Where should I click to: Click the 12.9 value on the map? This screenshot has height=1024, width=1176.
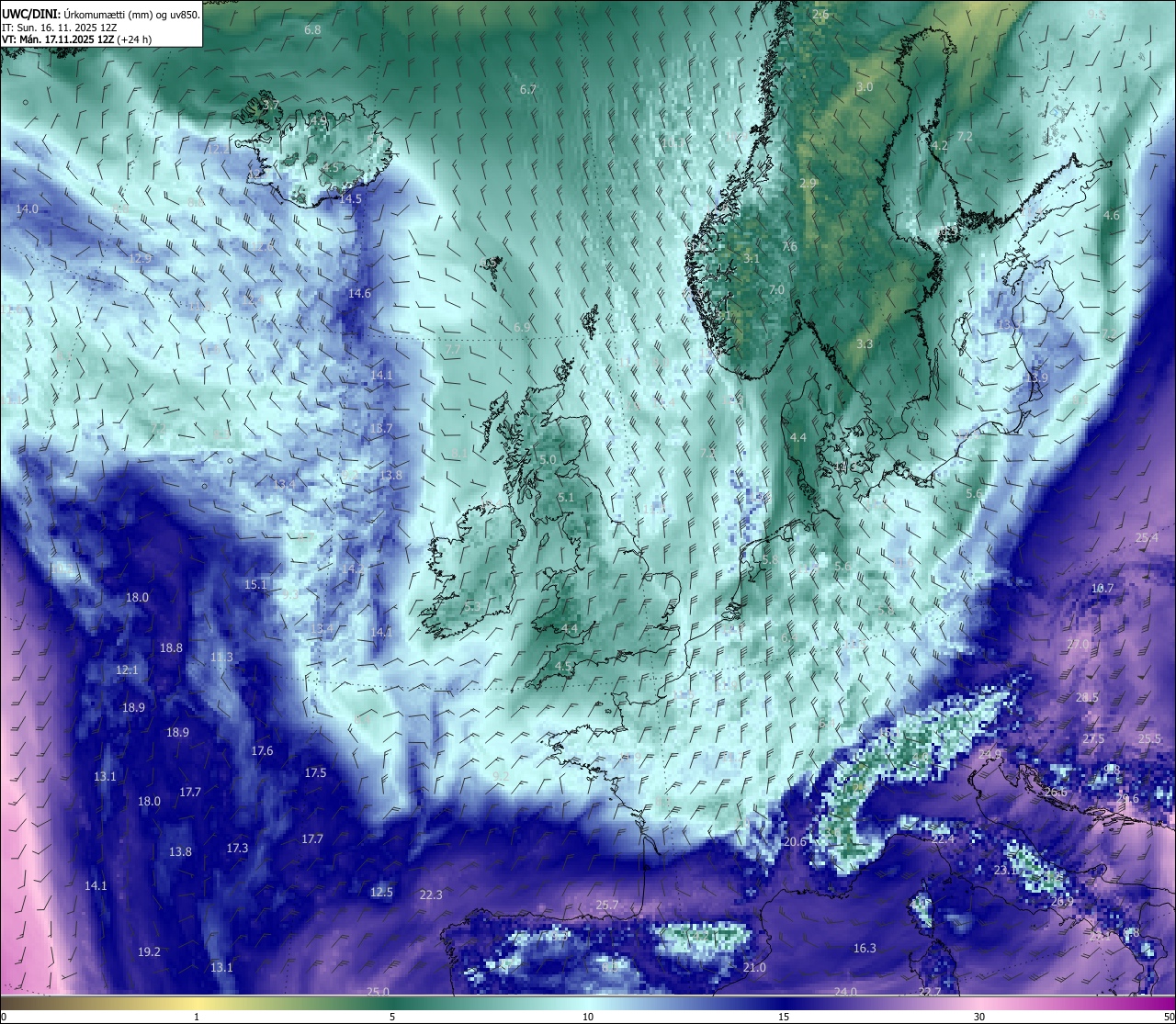tap(140, 258)
